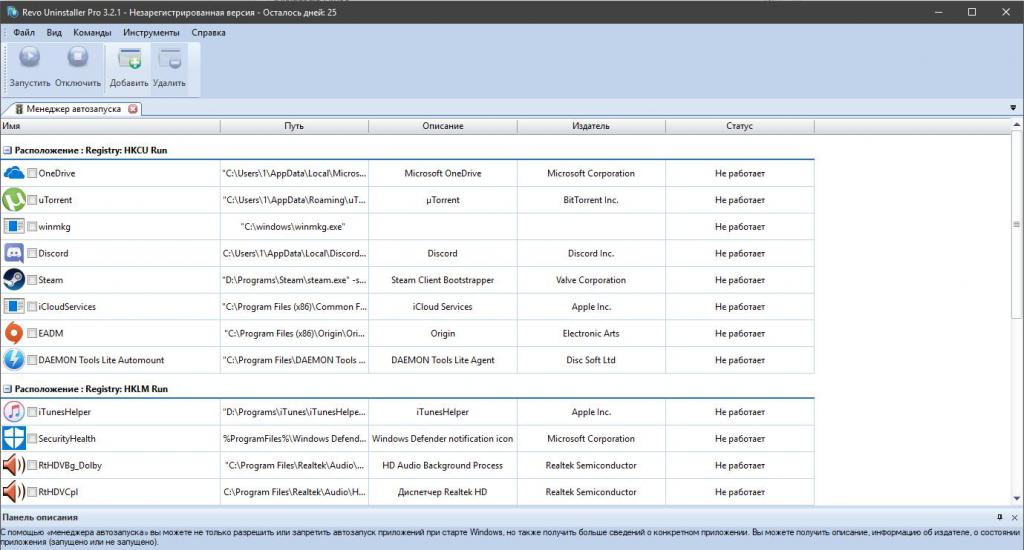Select the Менеджер автозапуска tab
The width and height of the screenshot is (1024, 550).
[73, 109]
